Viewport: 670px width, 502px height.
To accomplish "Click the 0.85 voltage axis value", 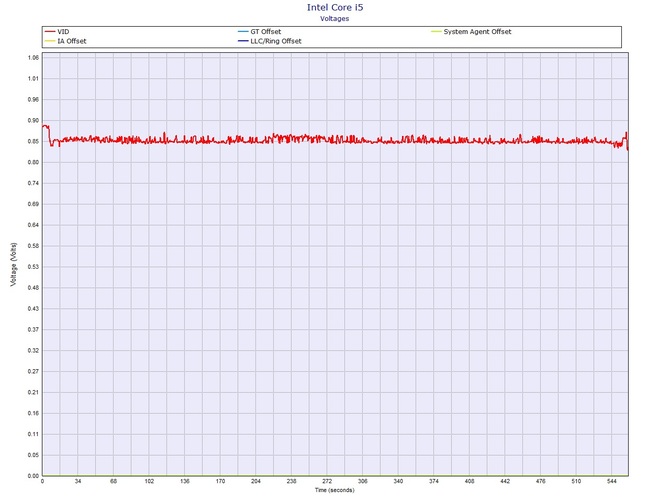I will coord(33,141).
